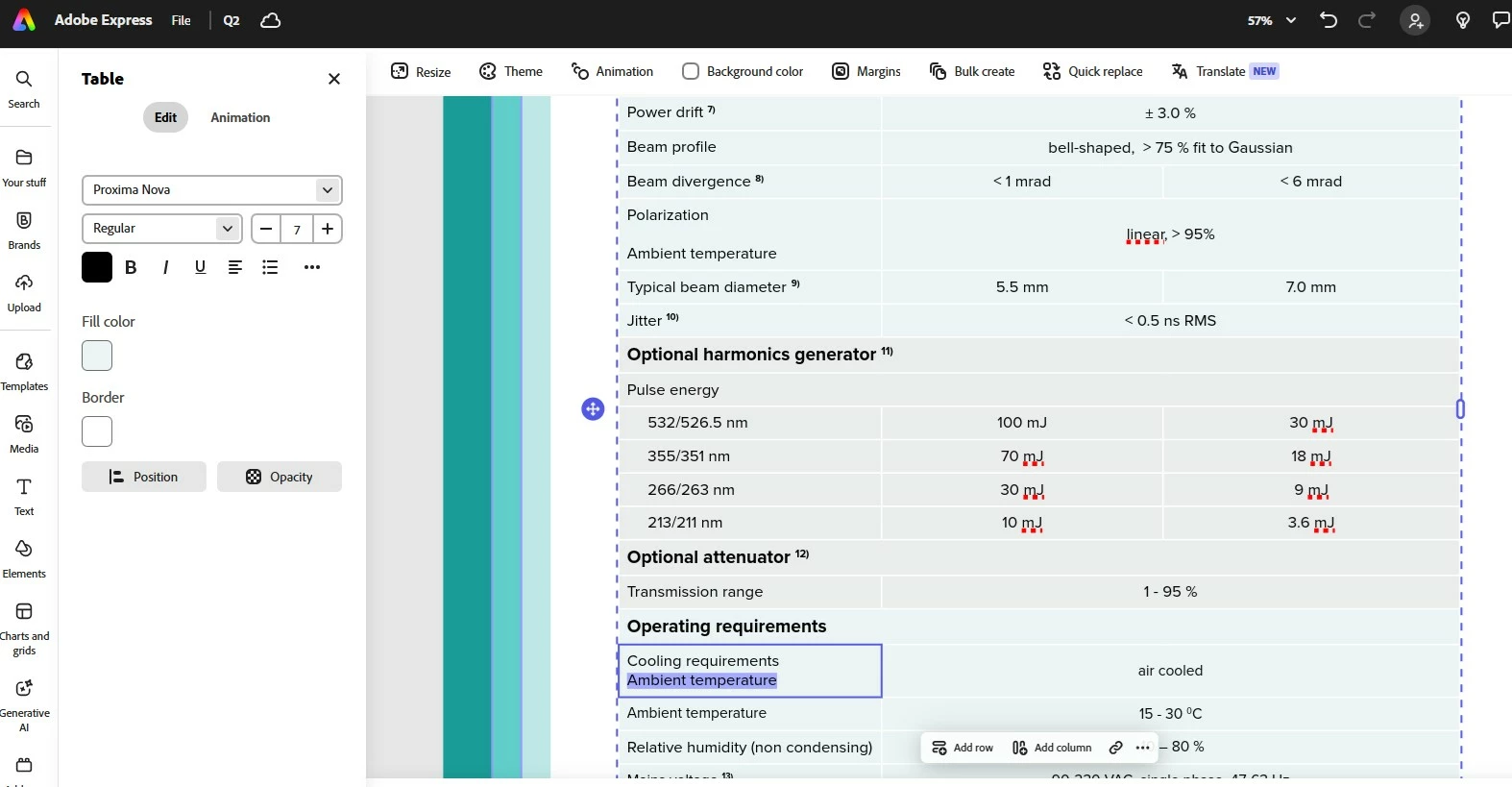Click the Q2 document name
Viewport: 1512px width, 787px height.
[x=232, y=20]
